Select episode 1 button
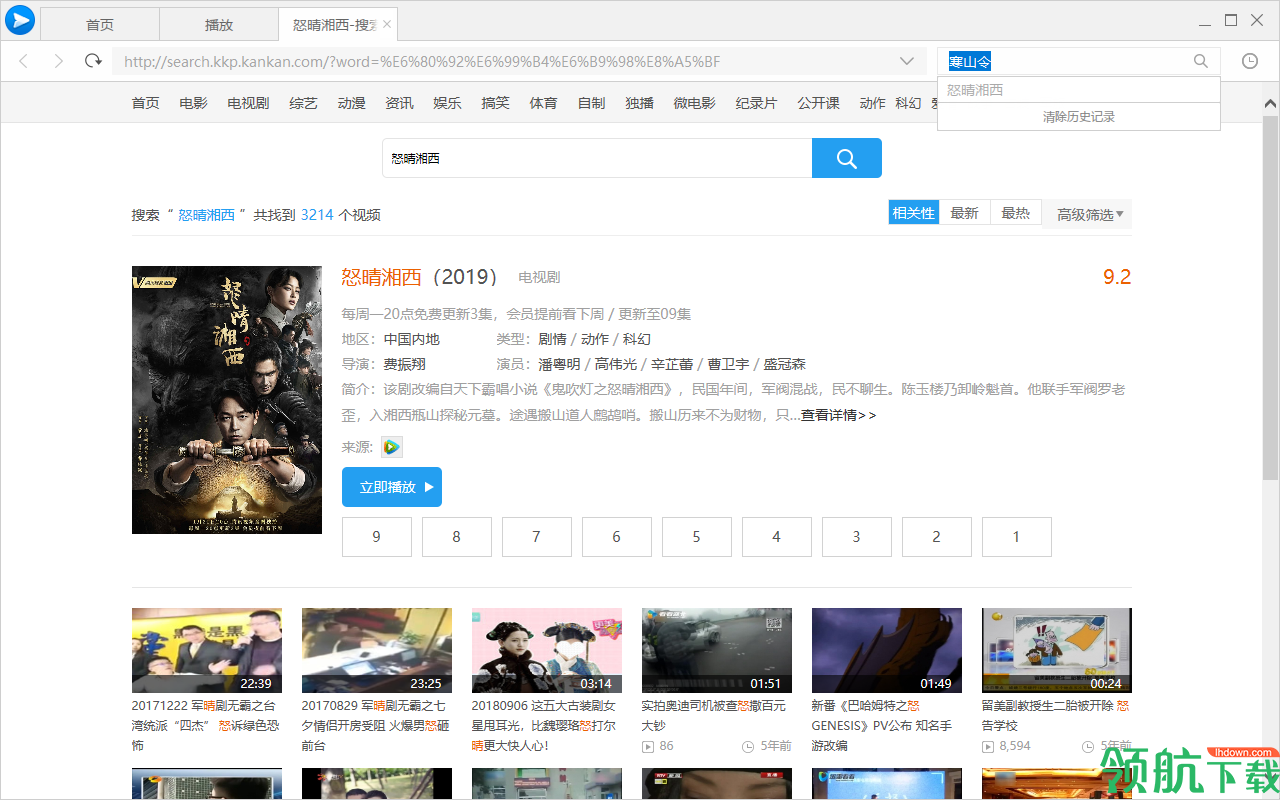This screenshot has height=800, width=1280. [1017, 537]
